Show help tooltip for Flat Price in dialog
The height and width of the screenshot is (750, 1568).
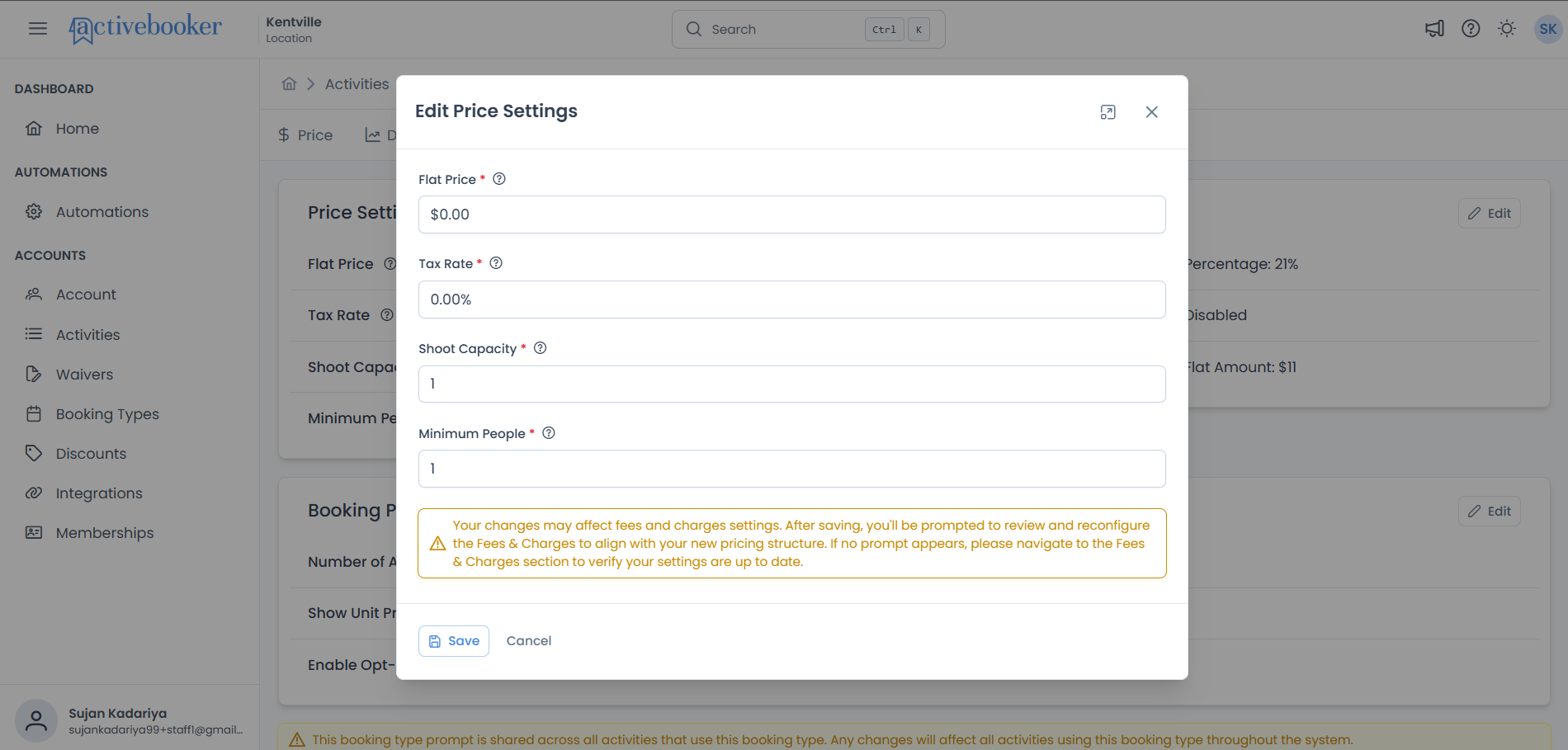[499, 179]
